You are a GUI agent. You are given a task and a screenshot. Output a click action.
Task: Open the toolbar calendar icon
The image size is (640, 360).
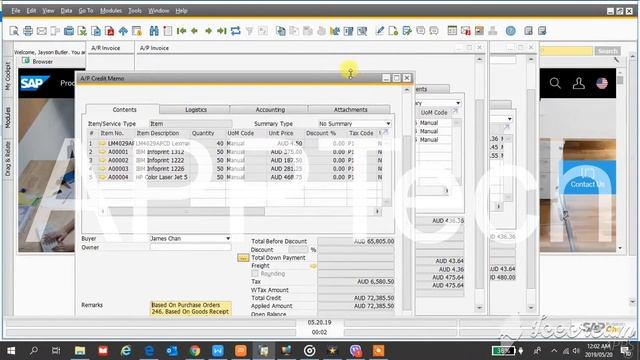coord(452,31)
